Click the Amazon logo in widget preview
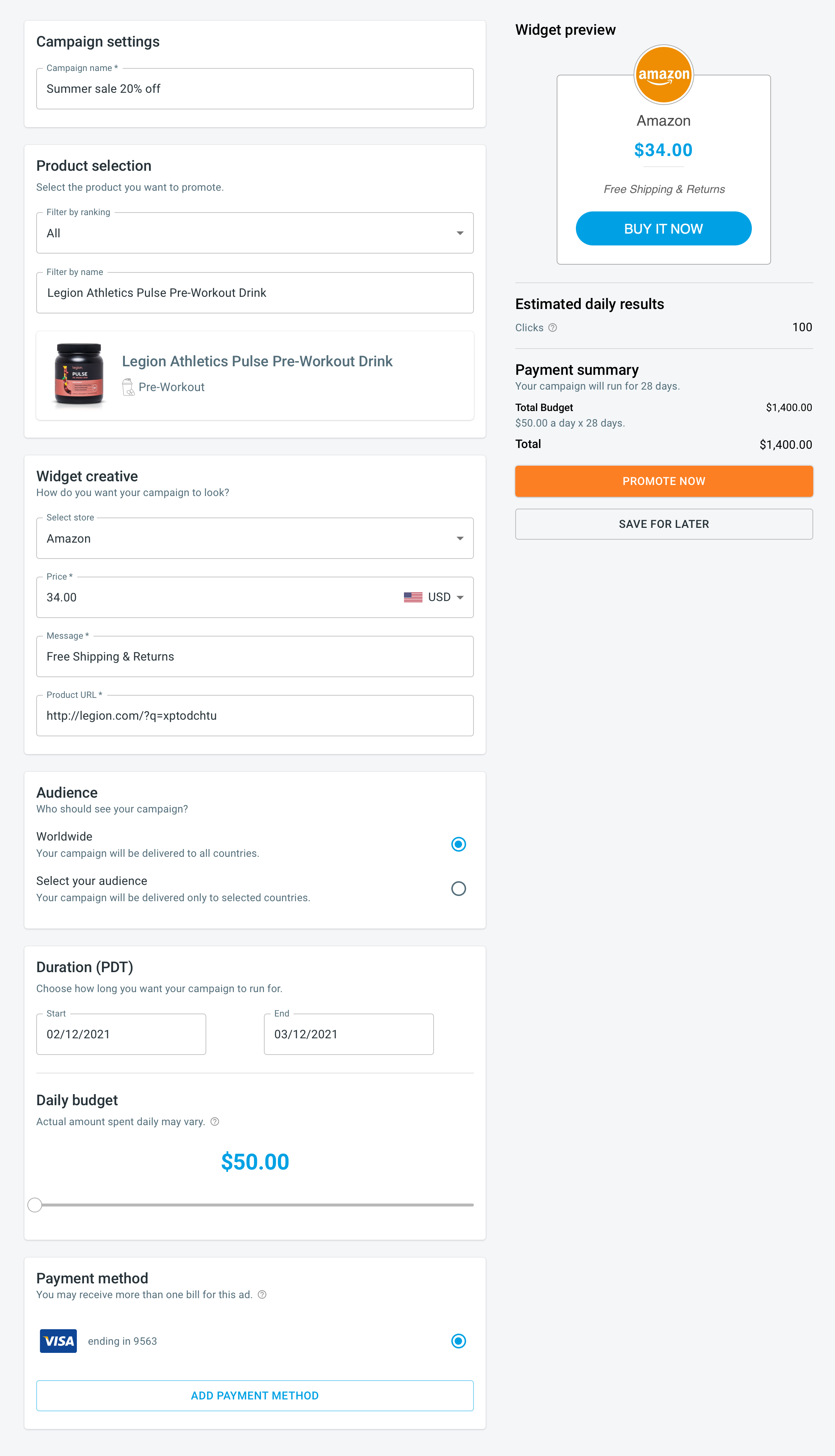835x1456 pixels. 663,75
